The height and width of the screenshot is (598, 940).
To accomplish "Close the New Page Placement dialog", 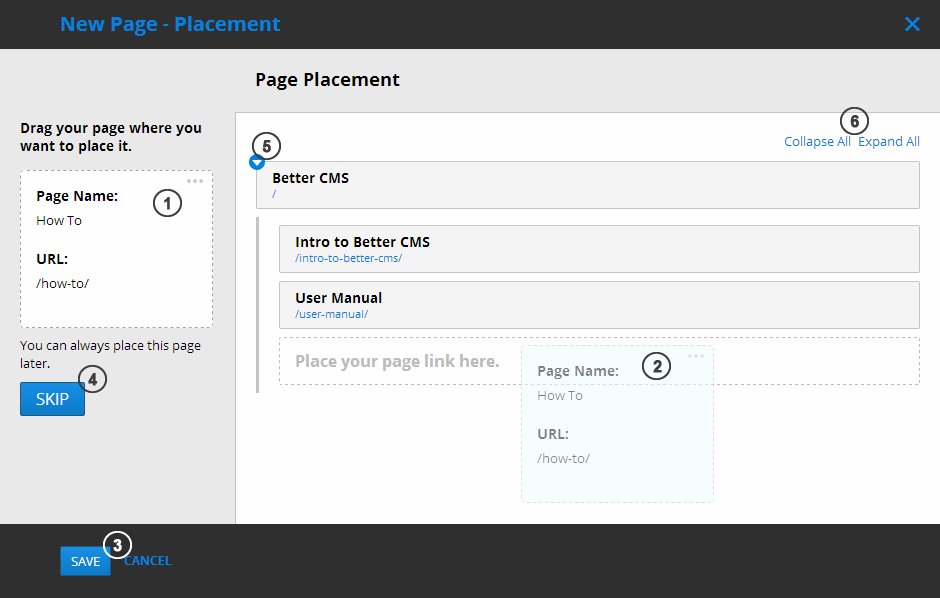I will [912, 24].
